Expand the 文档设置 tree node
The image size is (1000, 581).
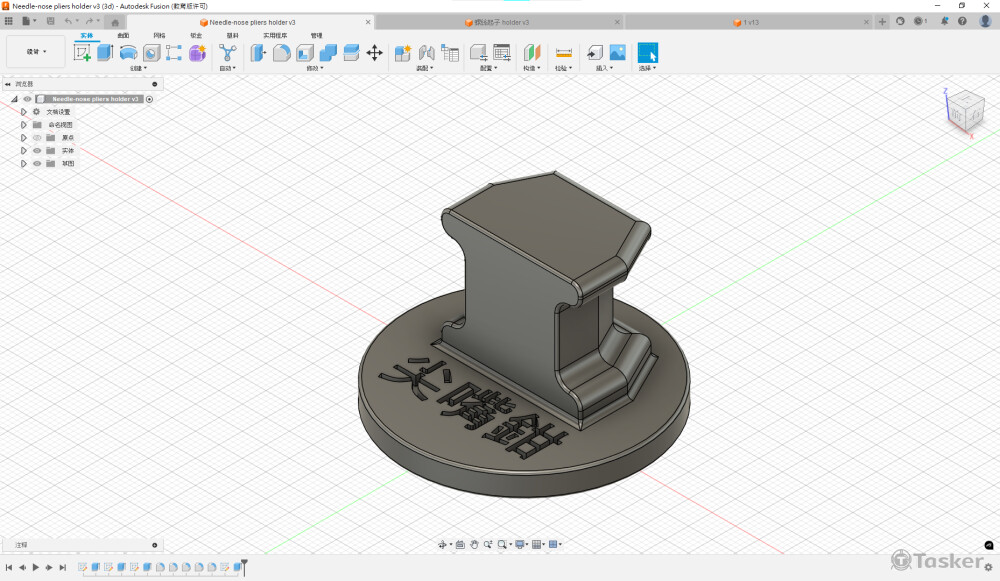[x=23, y=112]
